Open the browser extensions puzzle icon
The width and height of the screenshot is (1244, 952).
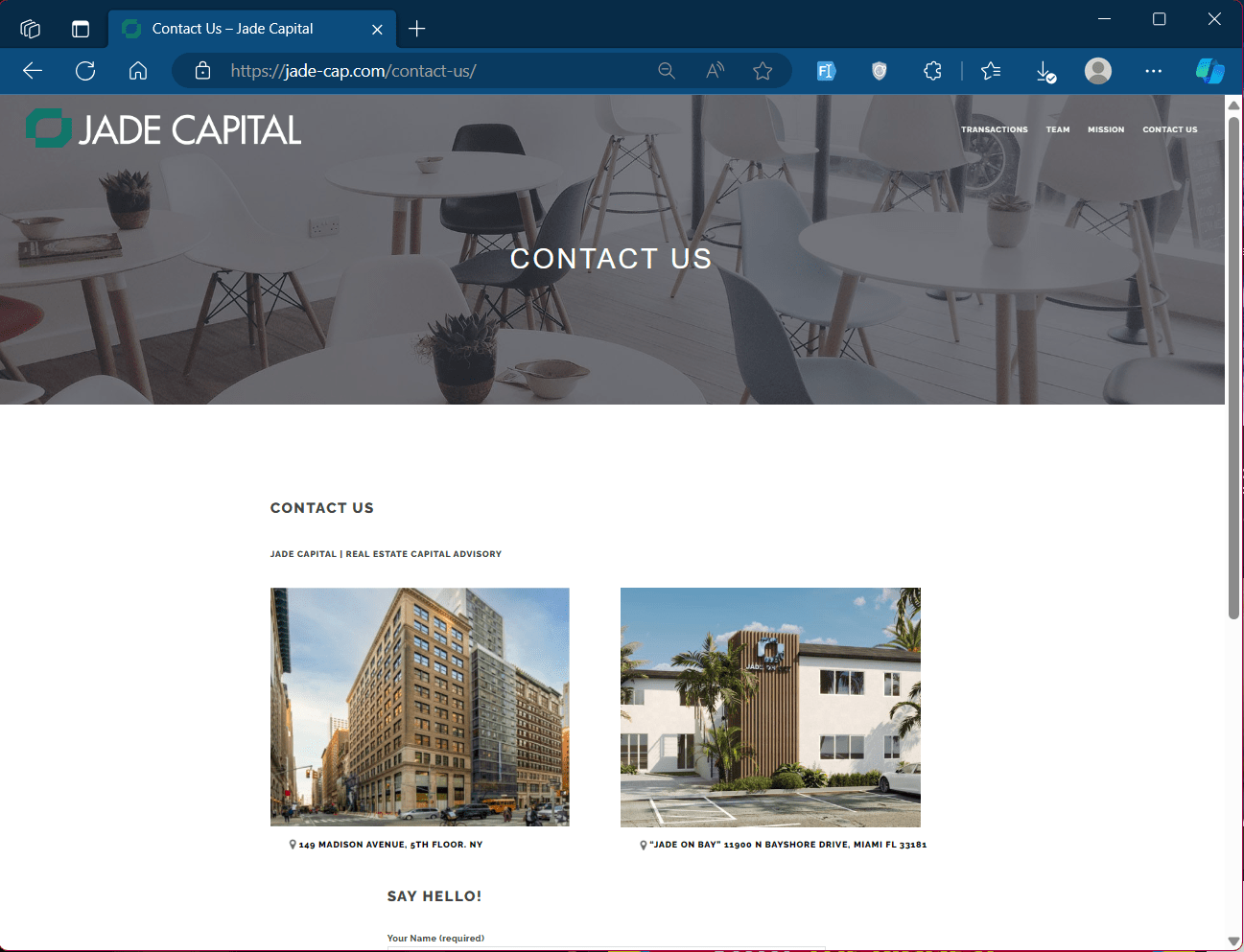click(x=932, y=71)
